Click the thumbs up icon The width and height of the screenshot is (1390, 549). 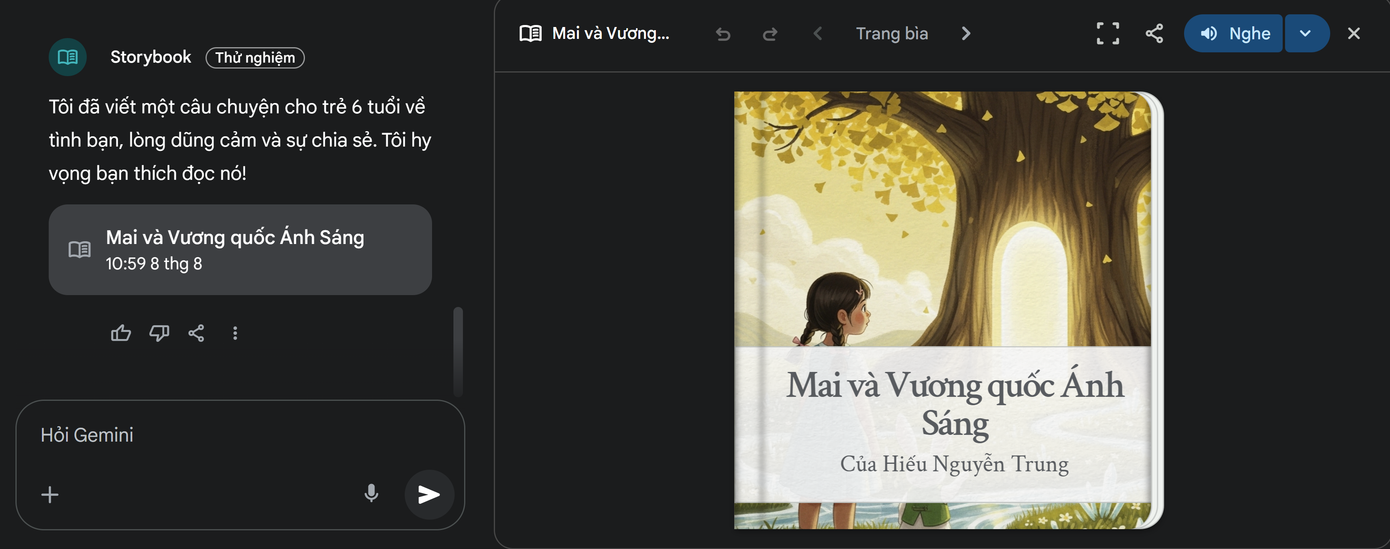pos(121,333)
